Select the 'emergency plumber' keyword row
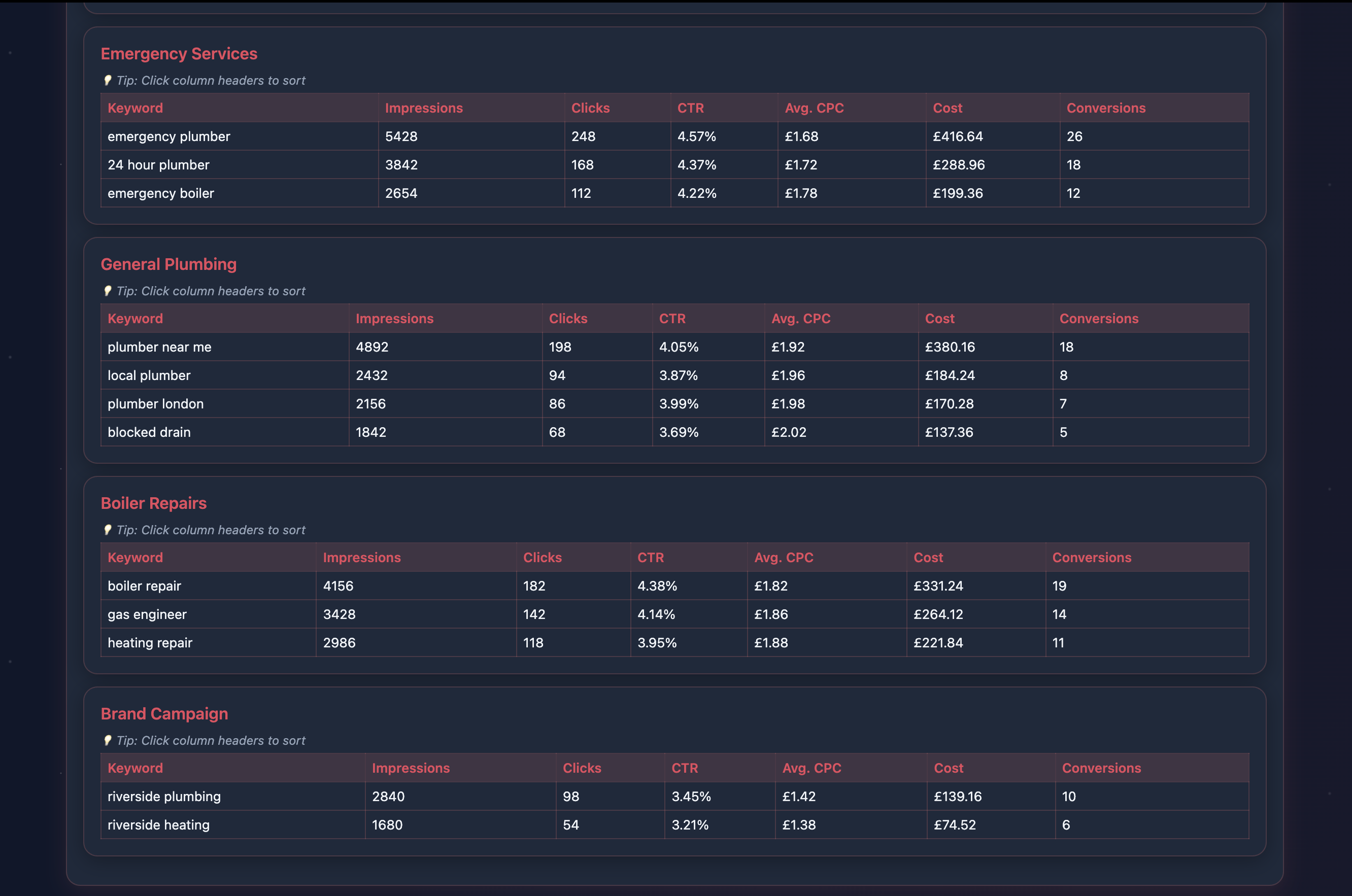This screenshot has width=1352, height=896. tap(168, 136)
